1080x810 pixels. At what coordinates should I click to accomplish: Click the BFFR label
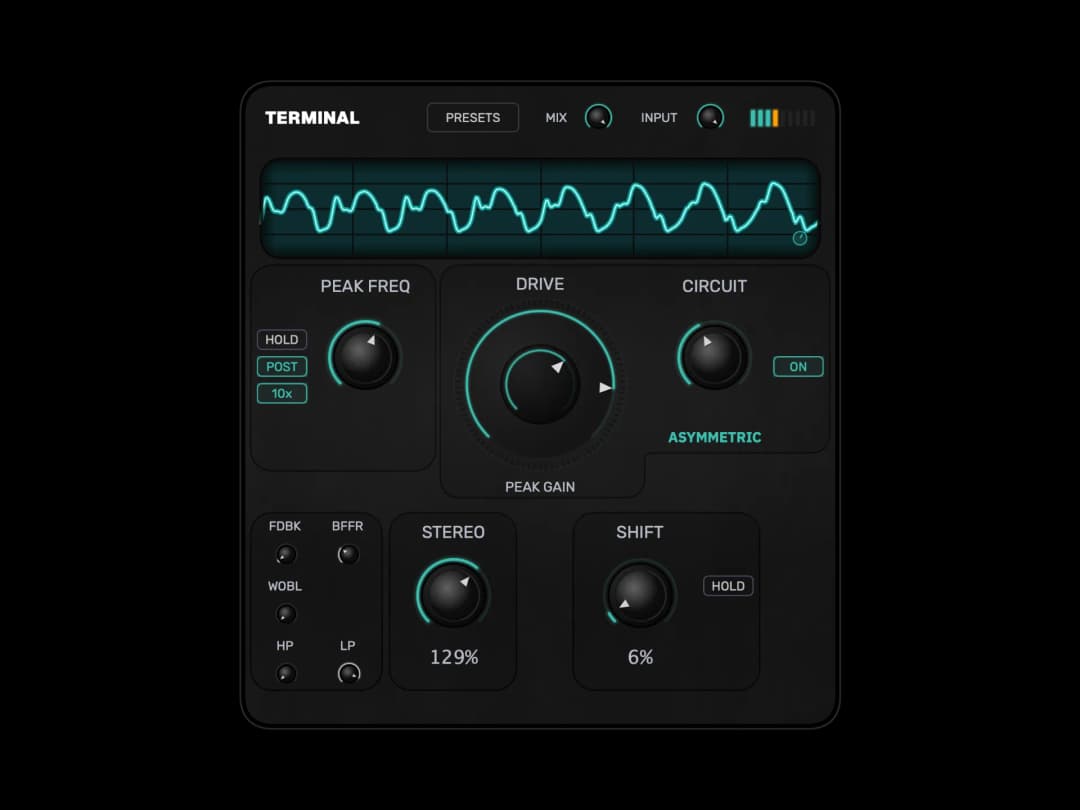(x=347, y=526)
